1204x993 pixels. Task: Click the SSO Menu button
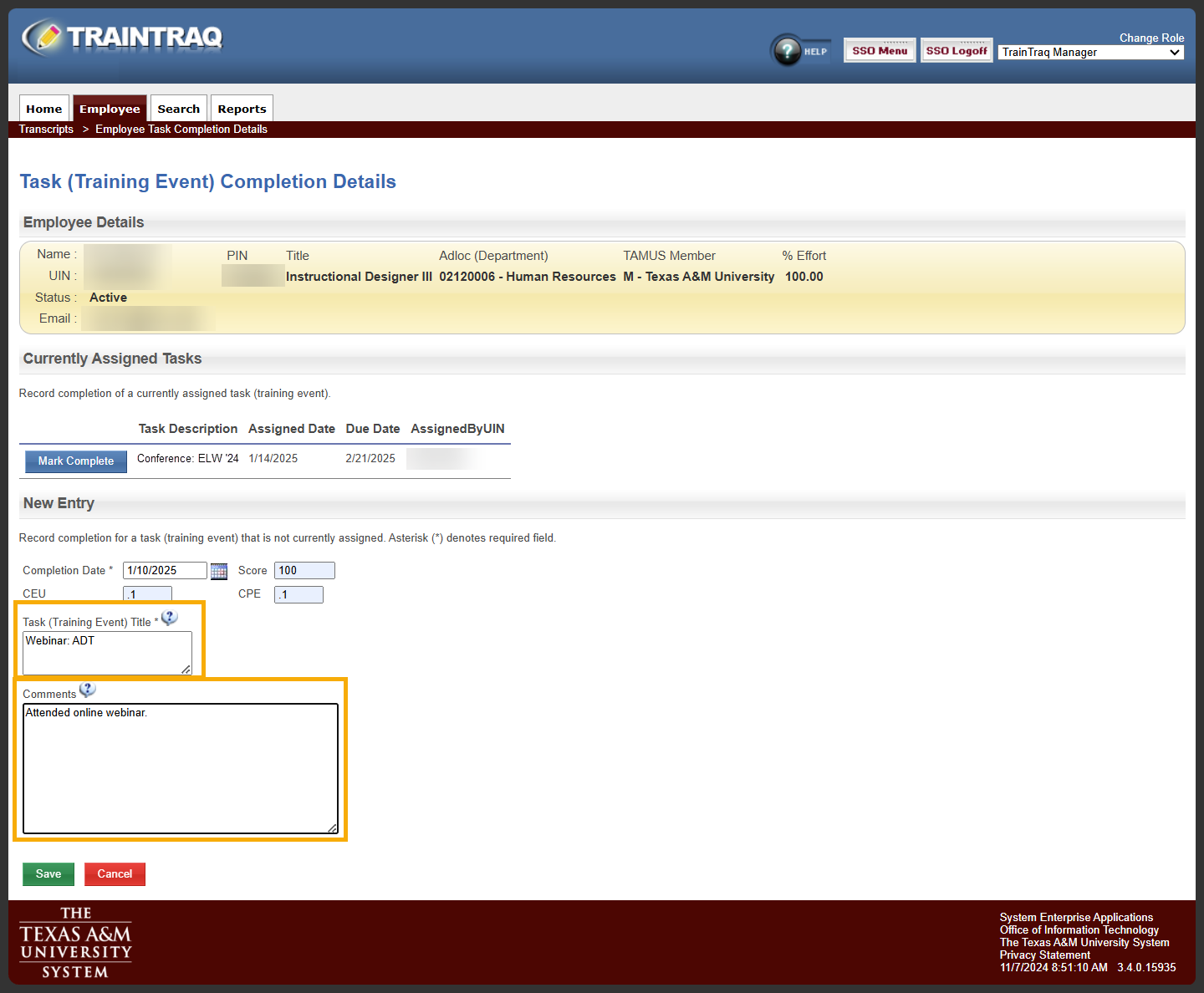[x=879, y=49]
